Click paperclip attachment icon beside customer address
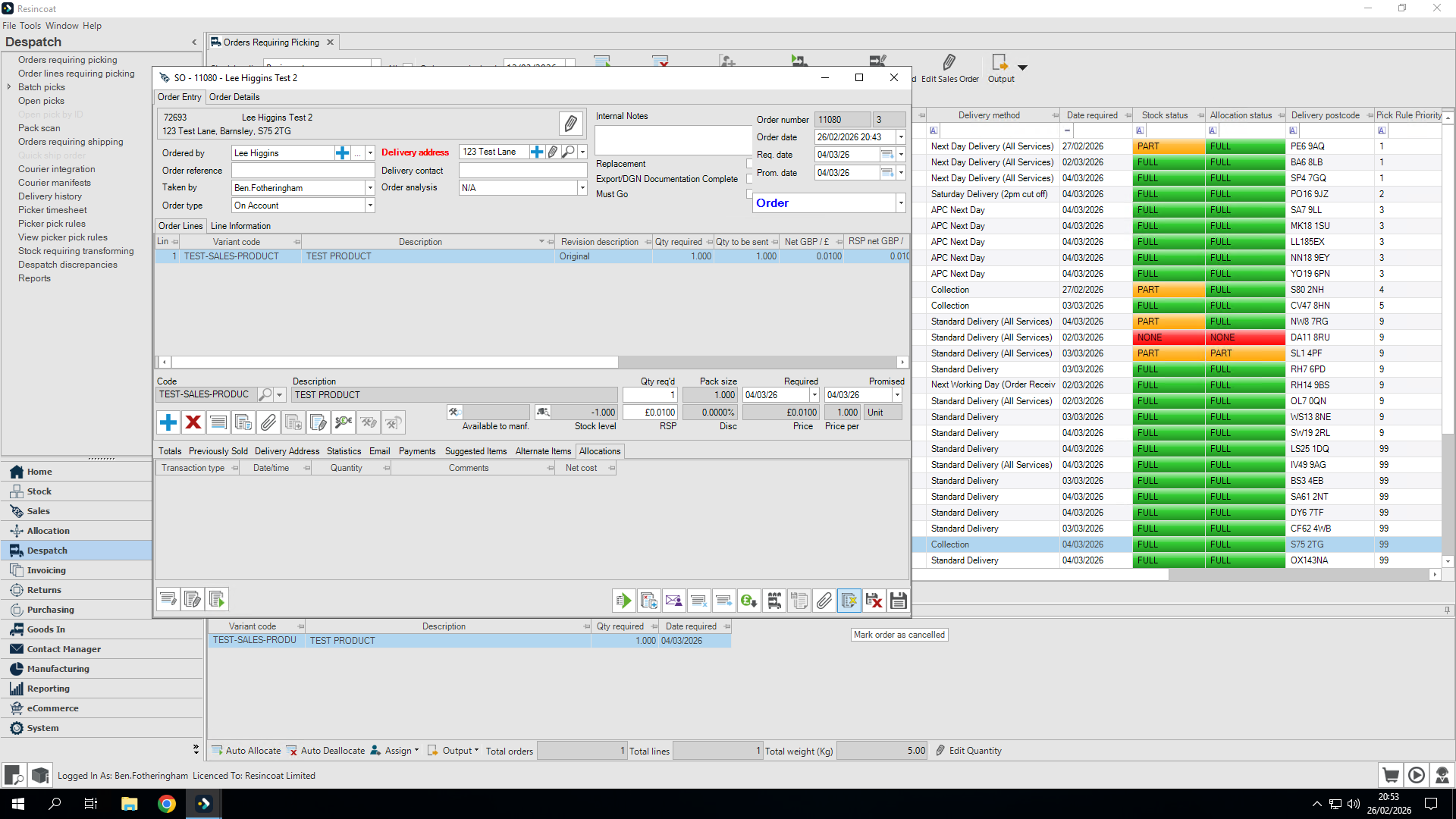Viewport: 1456px width, 819px height. [x=570, y=123]
